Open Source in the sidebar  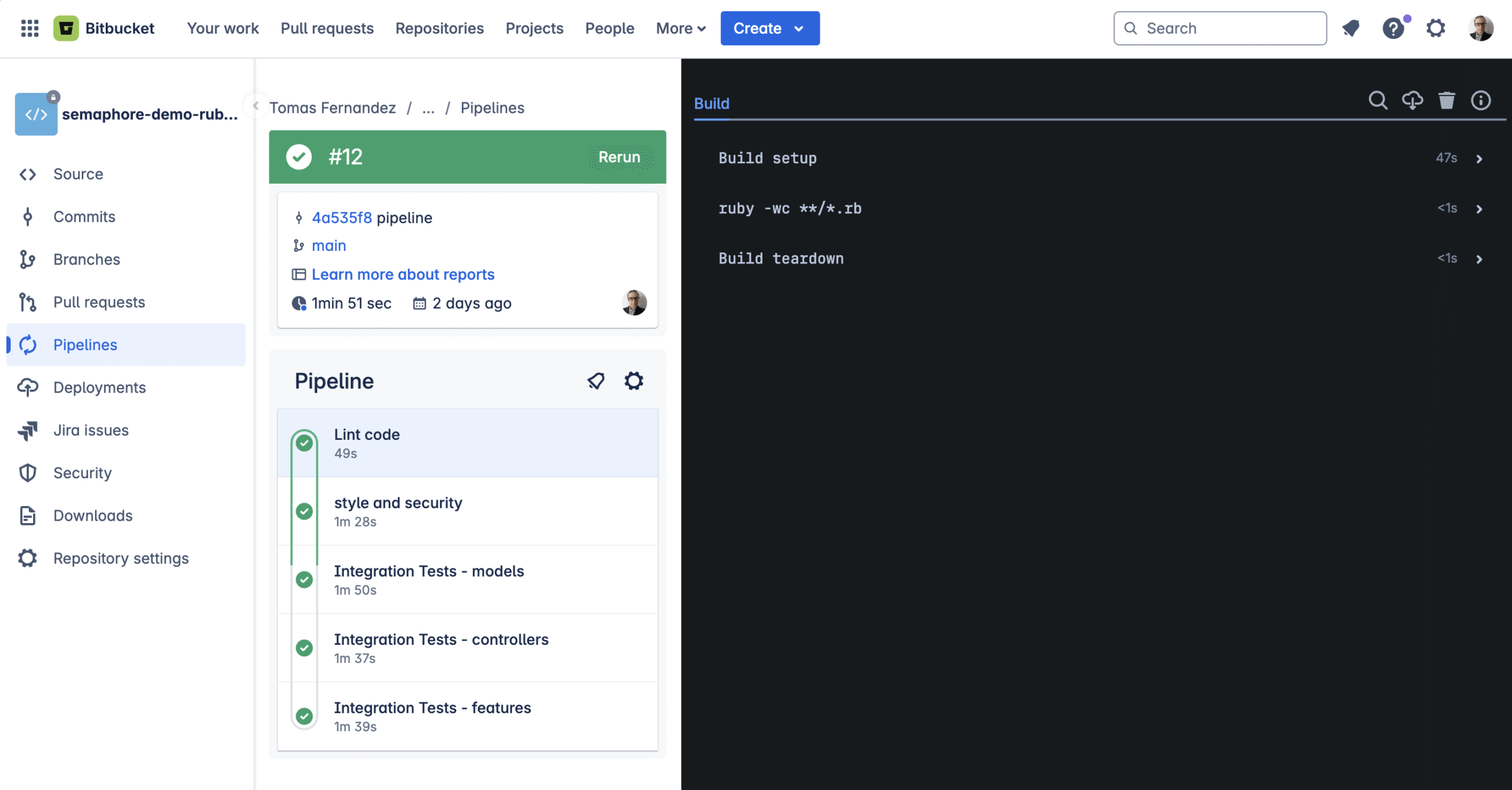pyautogui.click(x=126, y=174)
